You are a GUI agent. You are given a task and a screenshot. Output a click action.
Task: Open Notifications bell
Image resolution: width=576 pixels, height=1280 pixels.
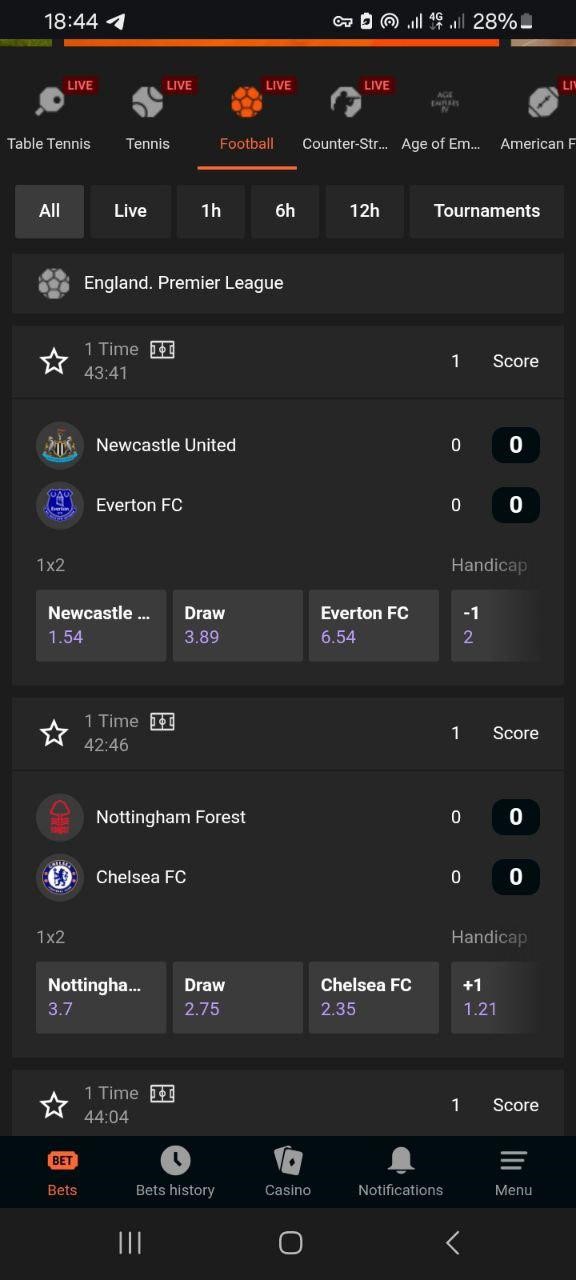(401, 1160)
